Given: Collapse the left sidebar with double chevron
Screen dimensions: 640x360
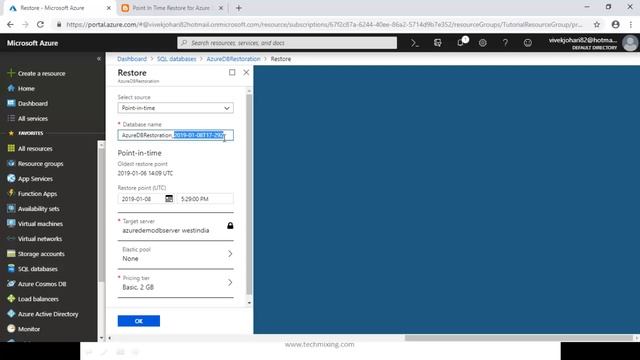Looking at the screenshot, I should (99, 59).
